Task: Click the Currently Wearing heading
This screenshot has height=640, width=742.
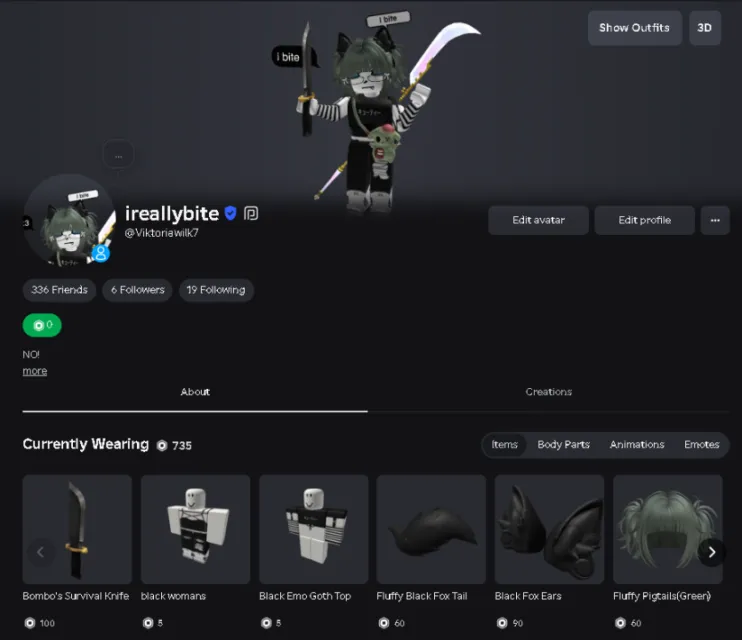Action: pyautogui.click(x=86, y=444)
